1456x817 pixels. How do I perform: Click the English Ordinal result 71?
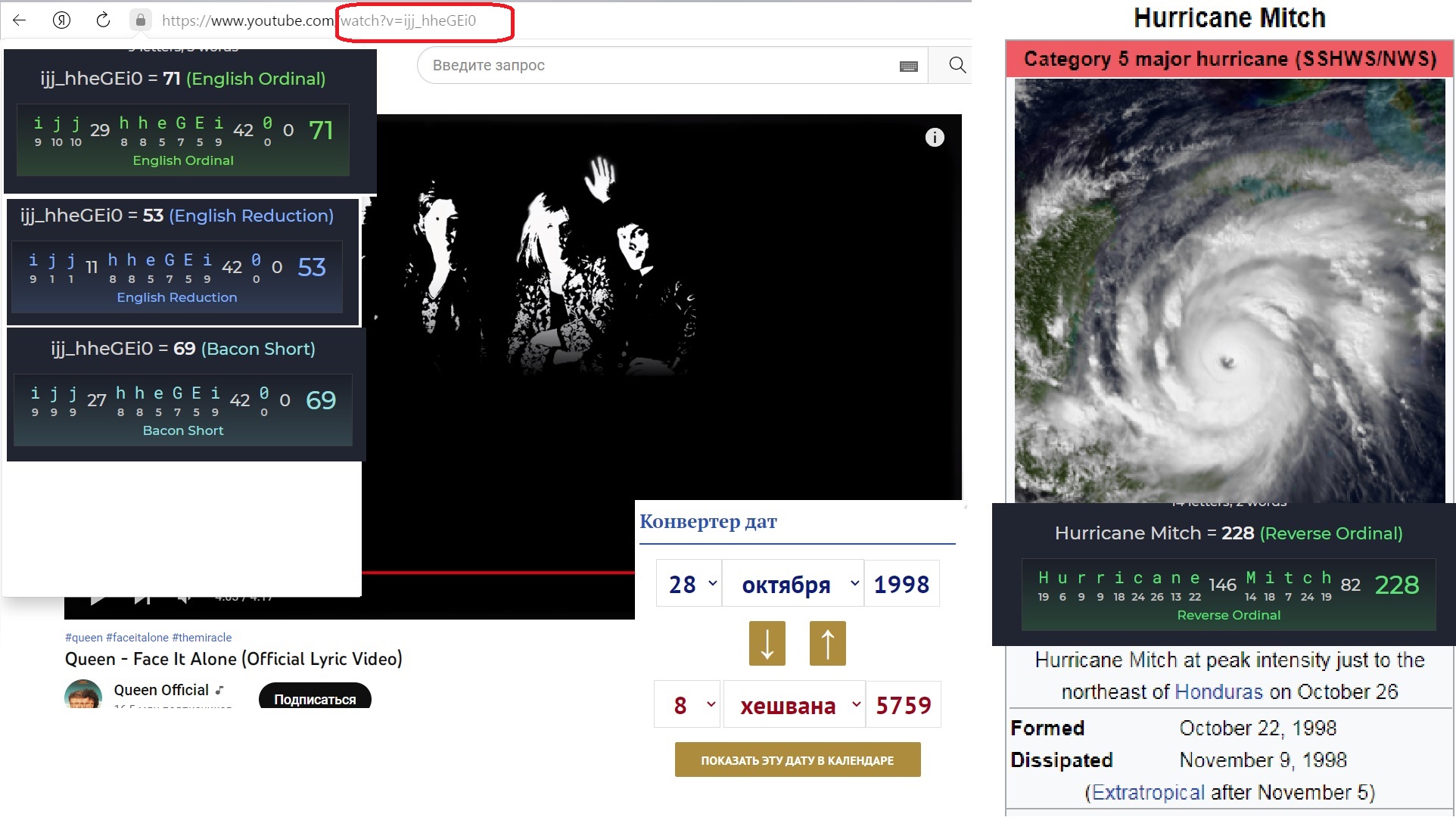[321, 130]
